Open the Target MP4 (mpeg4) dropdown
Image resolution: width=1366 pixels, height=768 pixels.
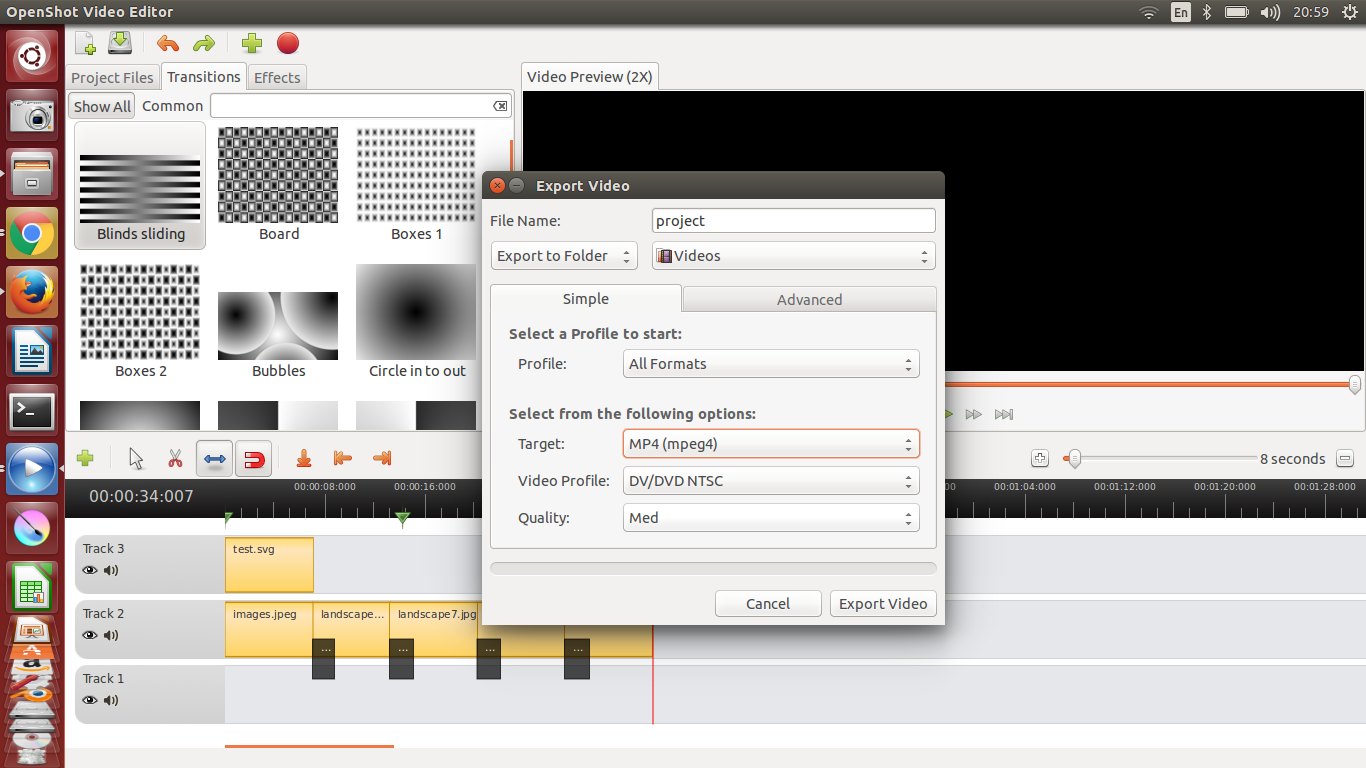click(x=771, y=444)
